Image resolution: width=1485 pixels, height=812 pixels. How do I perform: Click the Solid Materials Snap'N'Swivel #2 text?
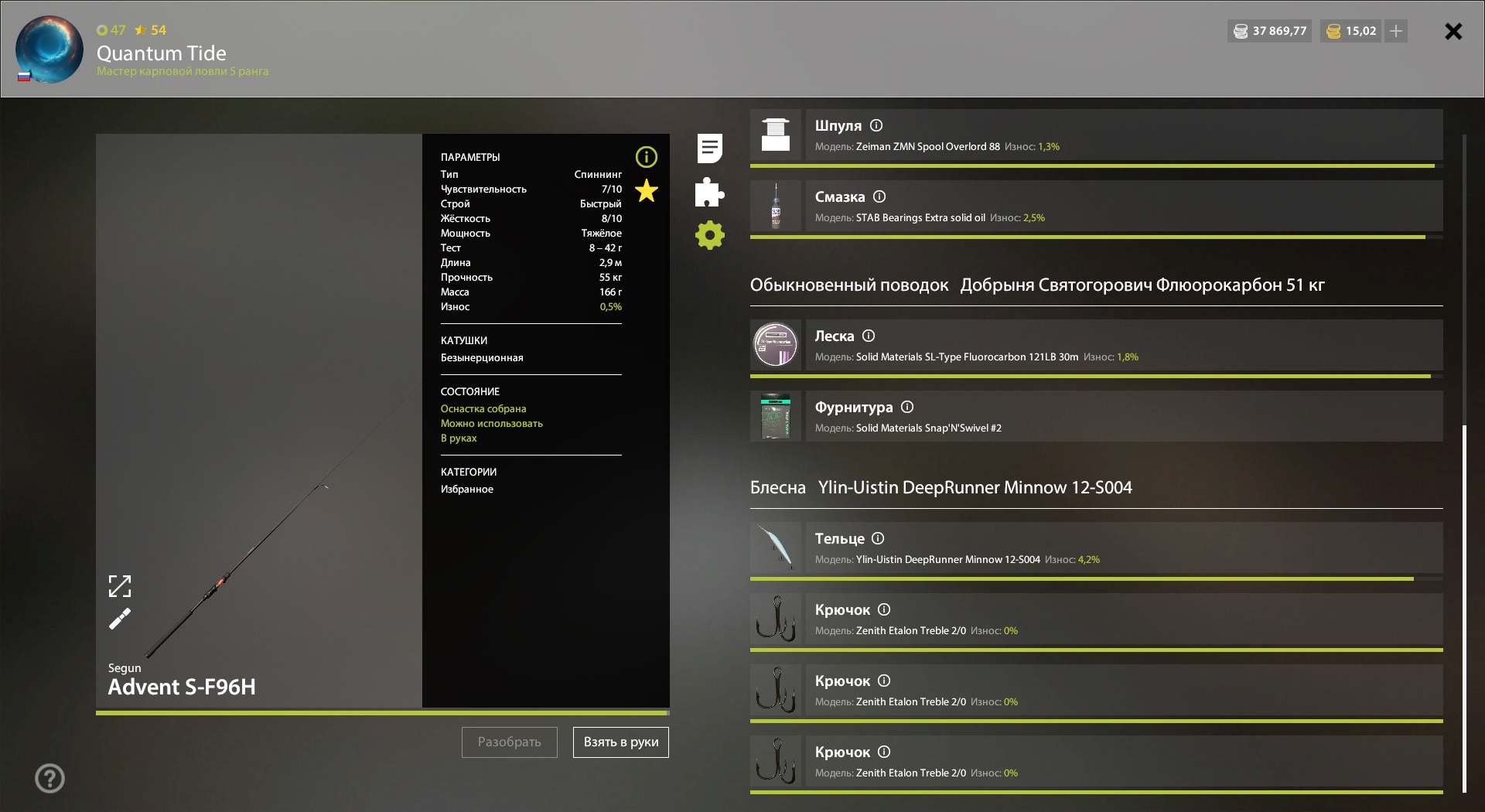929,428
